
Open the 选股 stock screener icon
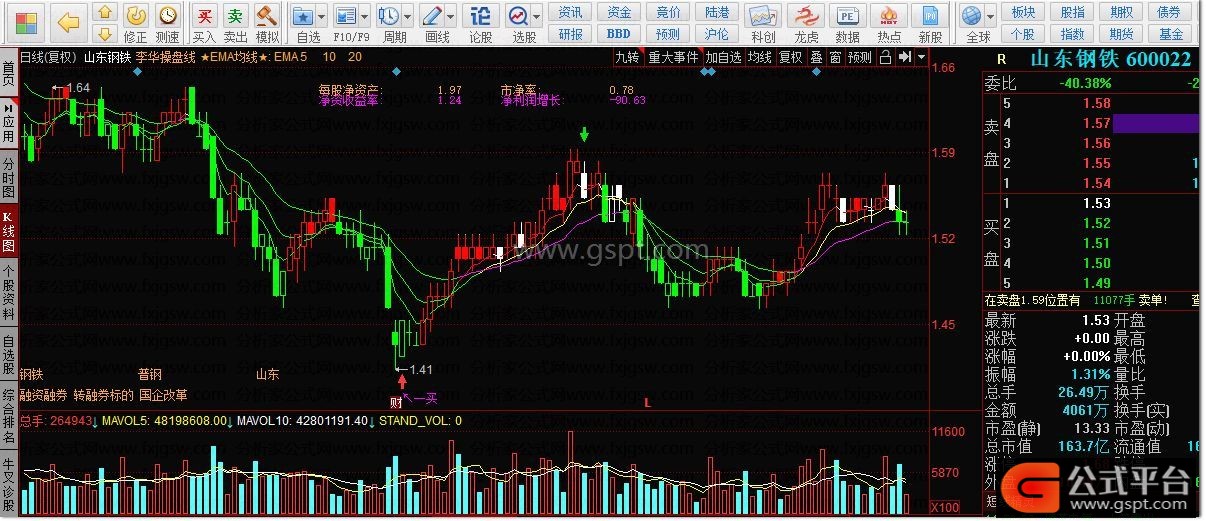517,15
